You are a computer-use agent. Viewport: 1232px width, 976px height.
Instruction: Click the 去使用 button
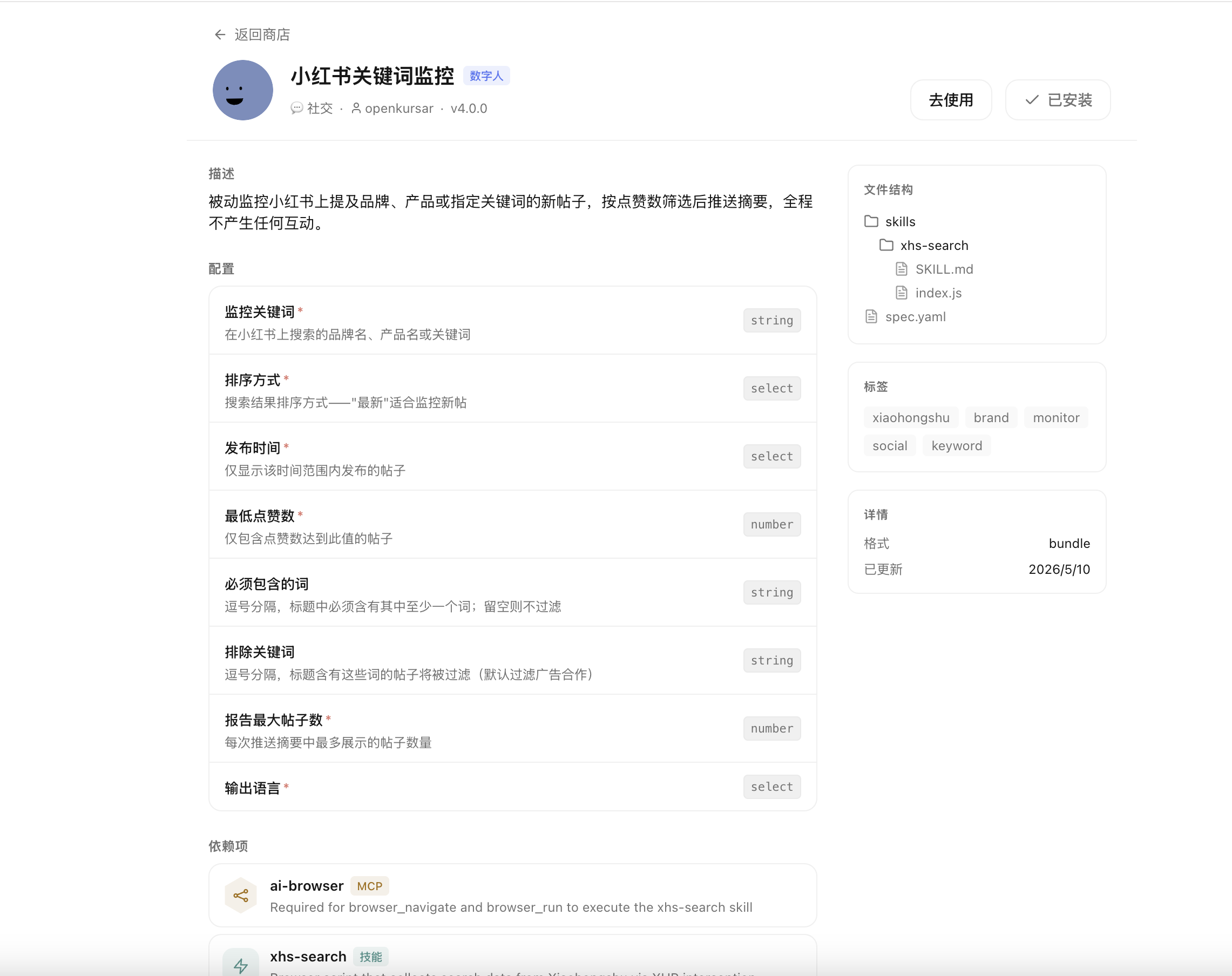(951, 100)
